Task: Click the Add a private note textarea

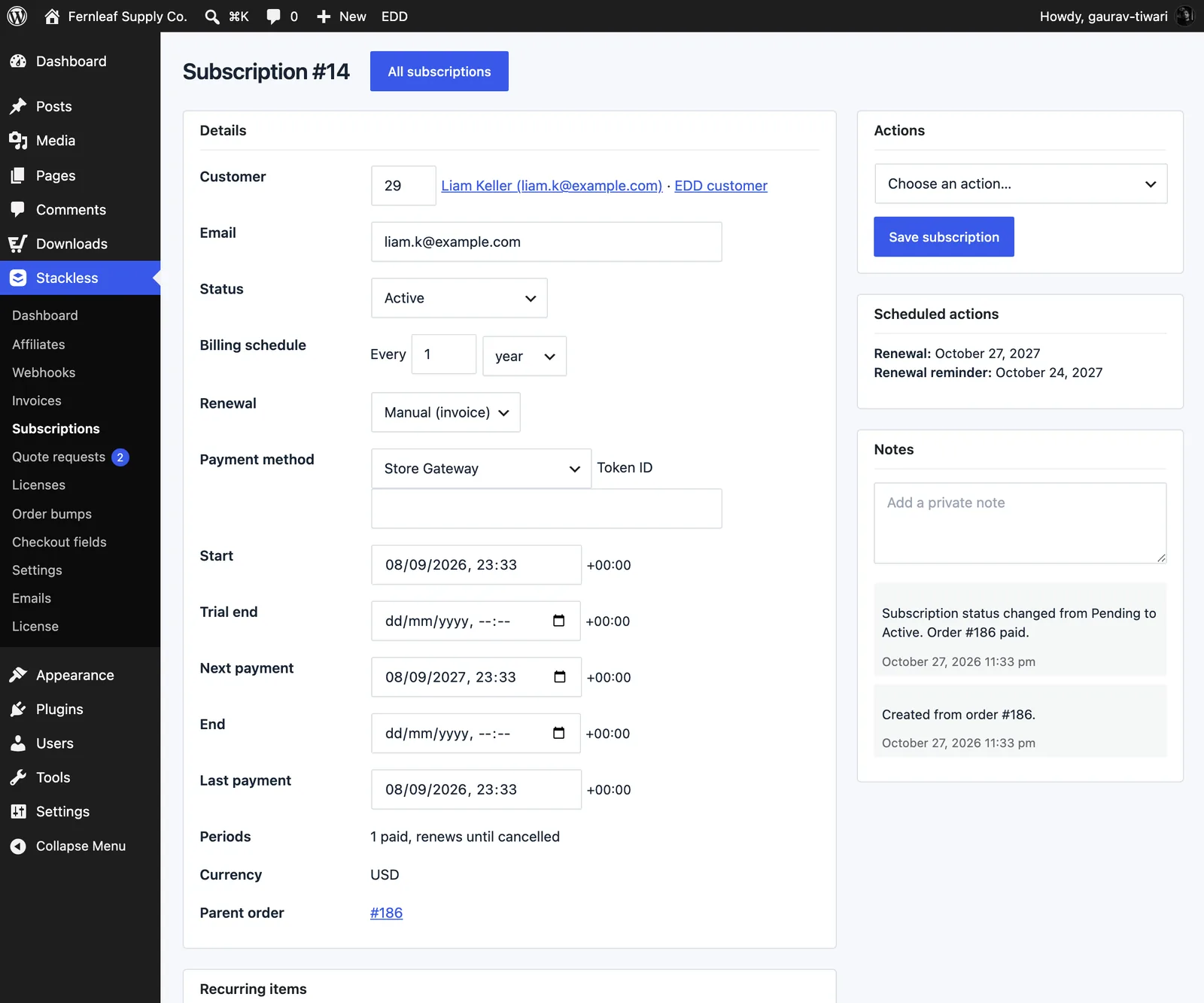Action: [x=1020, y=523]
